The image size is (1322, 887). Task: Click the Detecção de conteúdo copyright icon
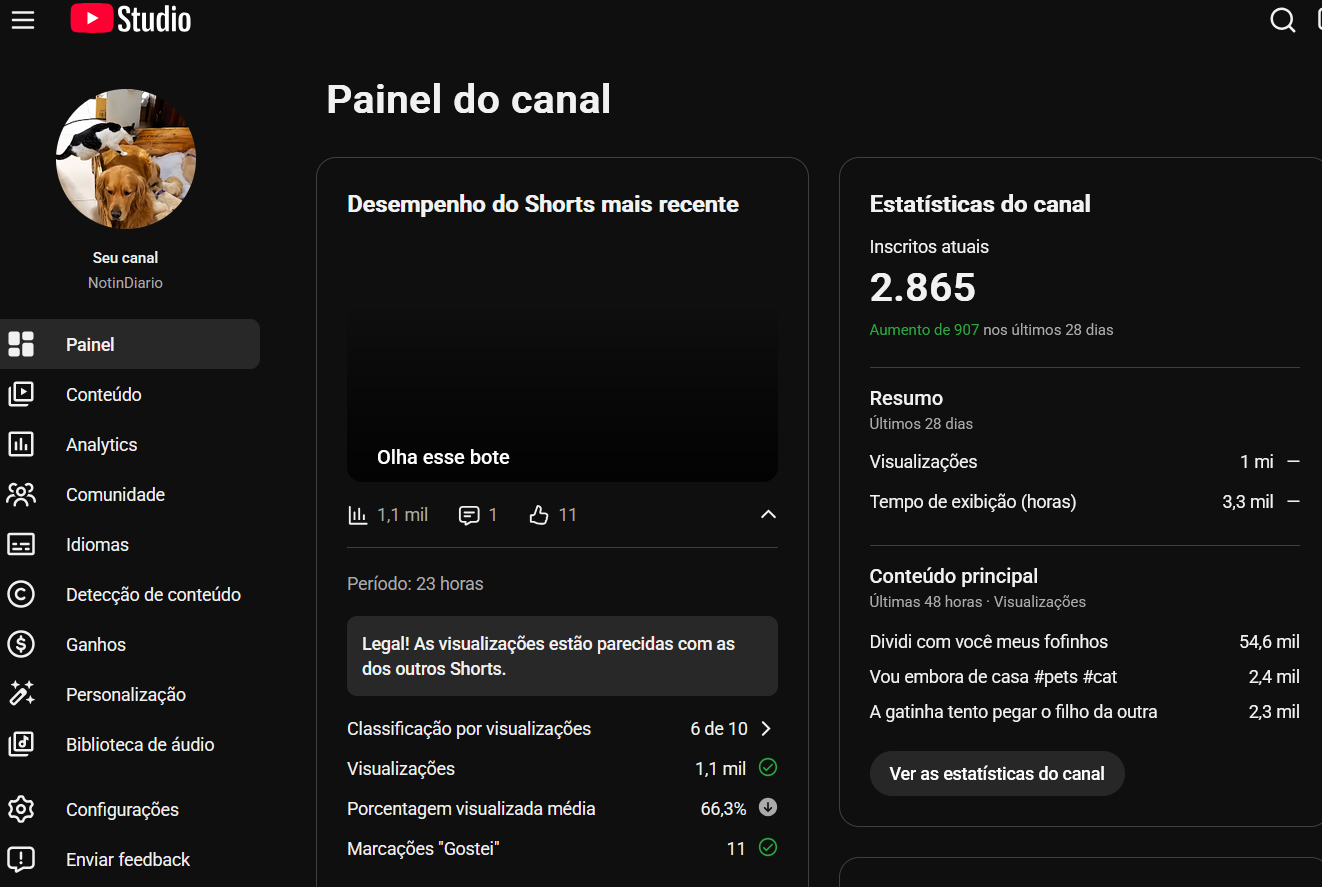(x=21, y=594)
